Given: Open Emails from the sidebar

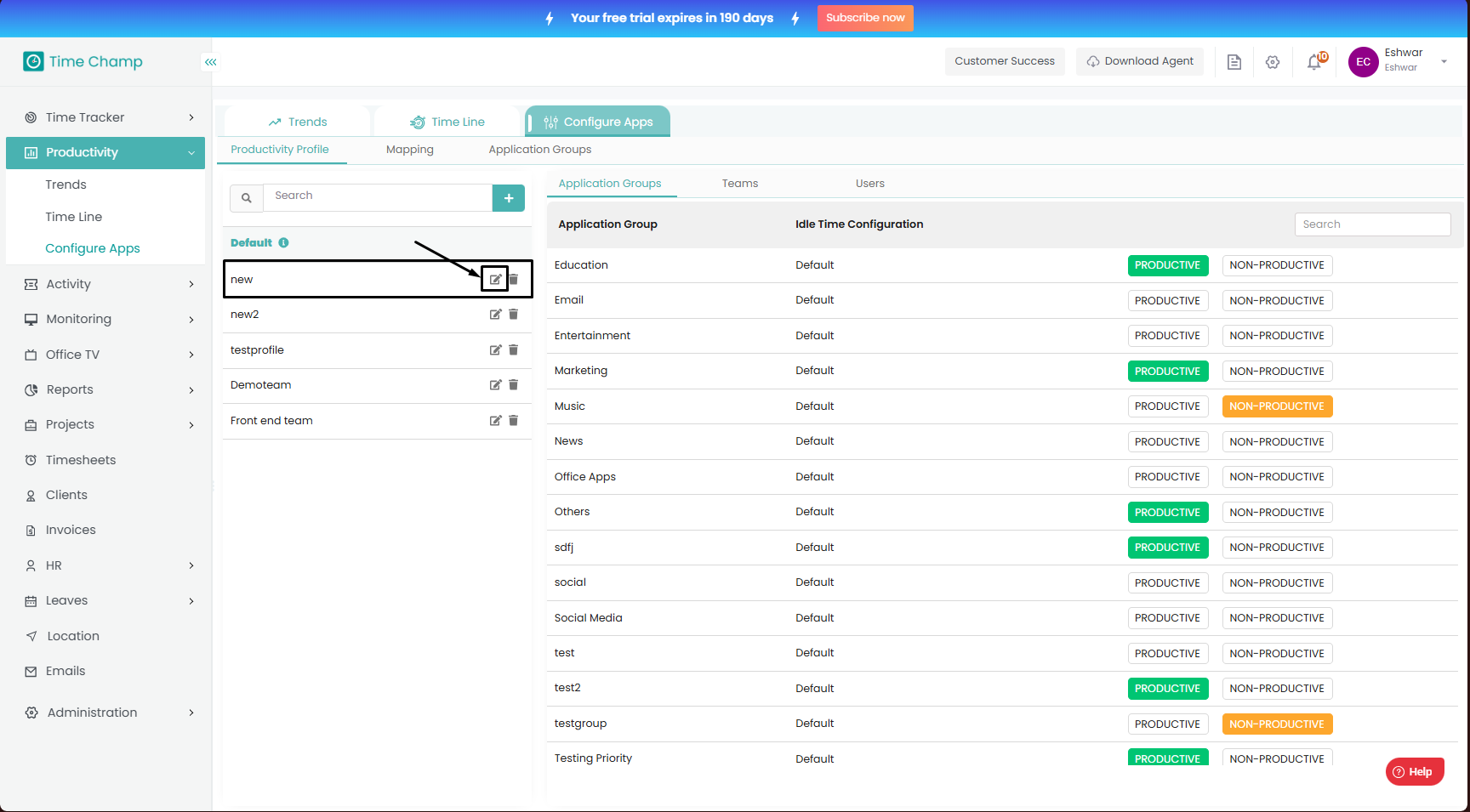Looking at the screenshot, I should [x=66, y=671].
